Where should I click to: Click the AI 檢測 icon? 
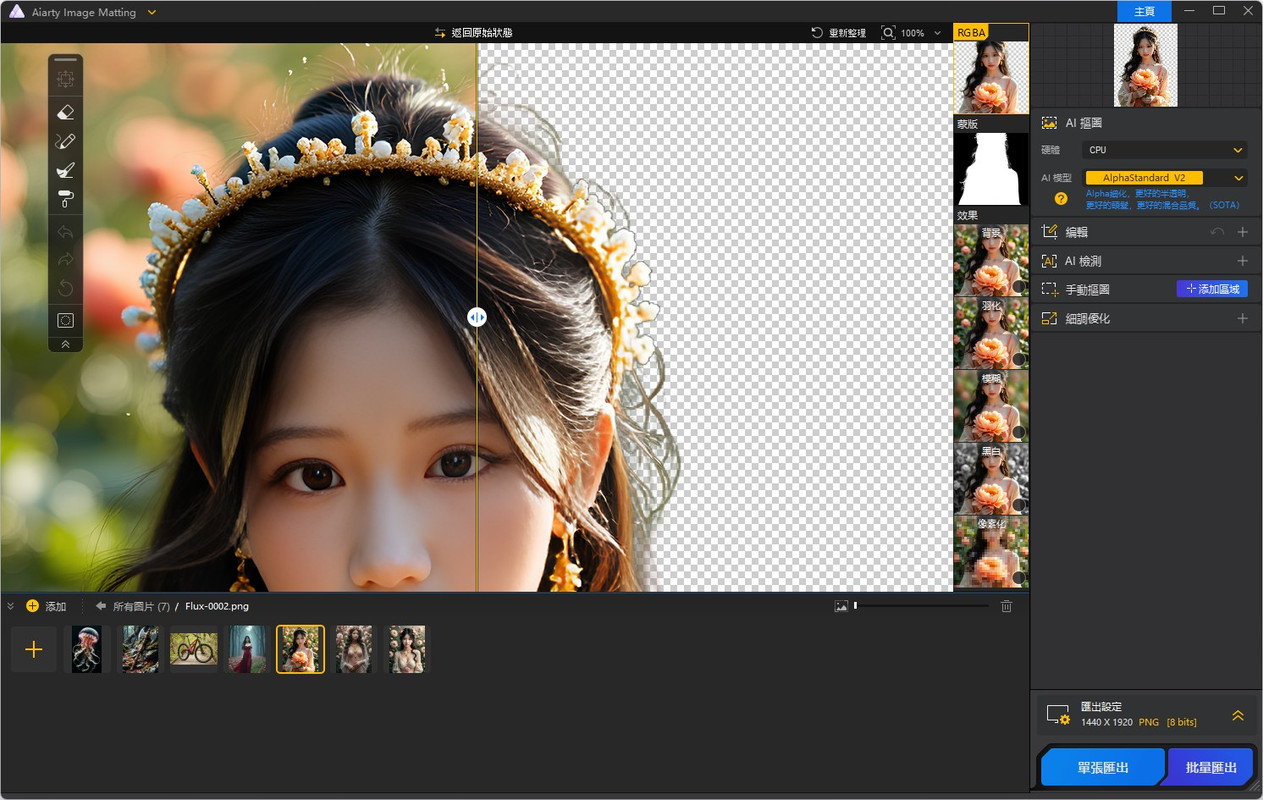1049,261
